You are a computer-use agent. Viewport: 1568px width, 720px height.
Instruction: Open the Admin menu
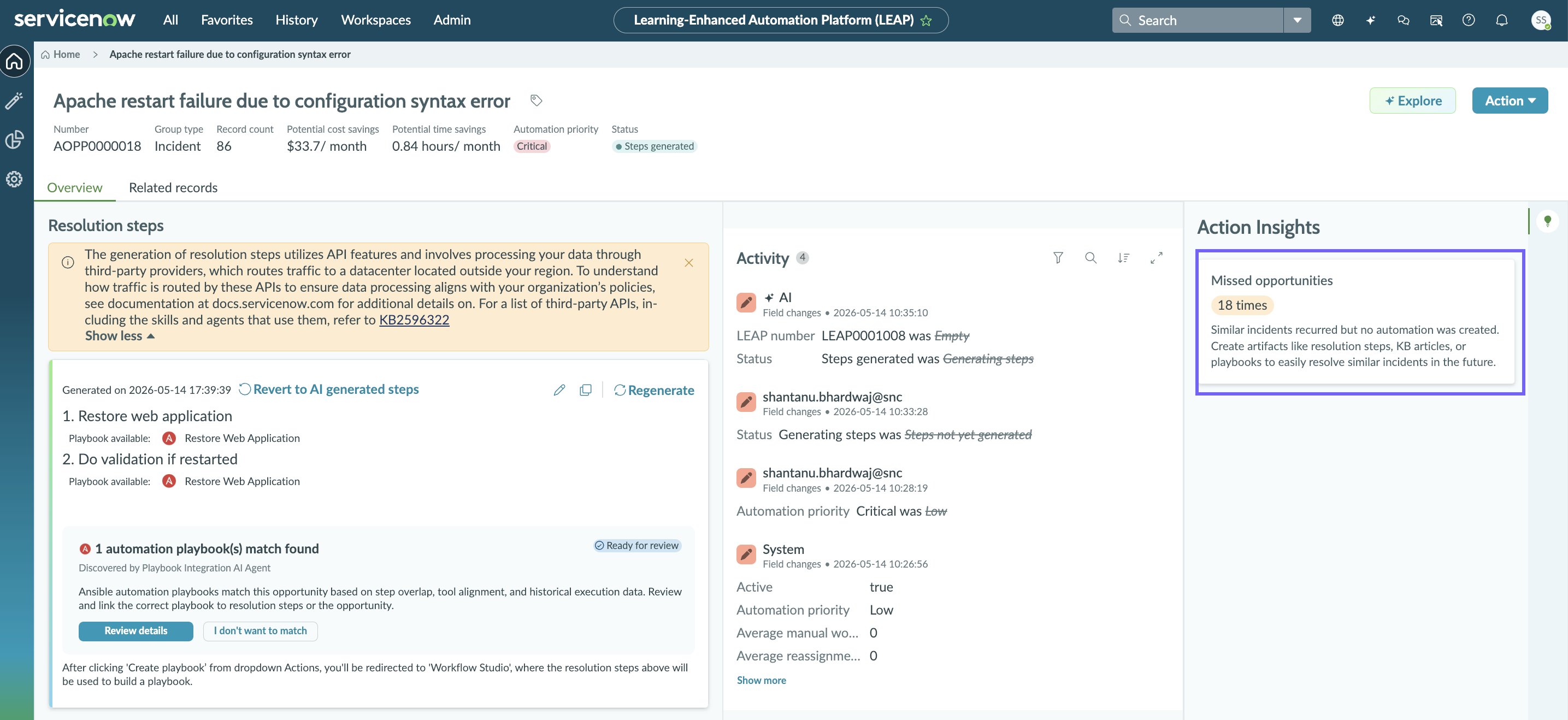pyautogui.click(x=452, y=20)
